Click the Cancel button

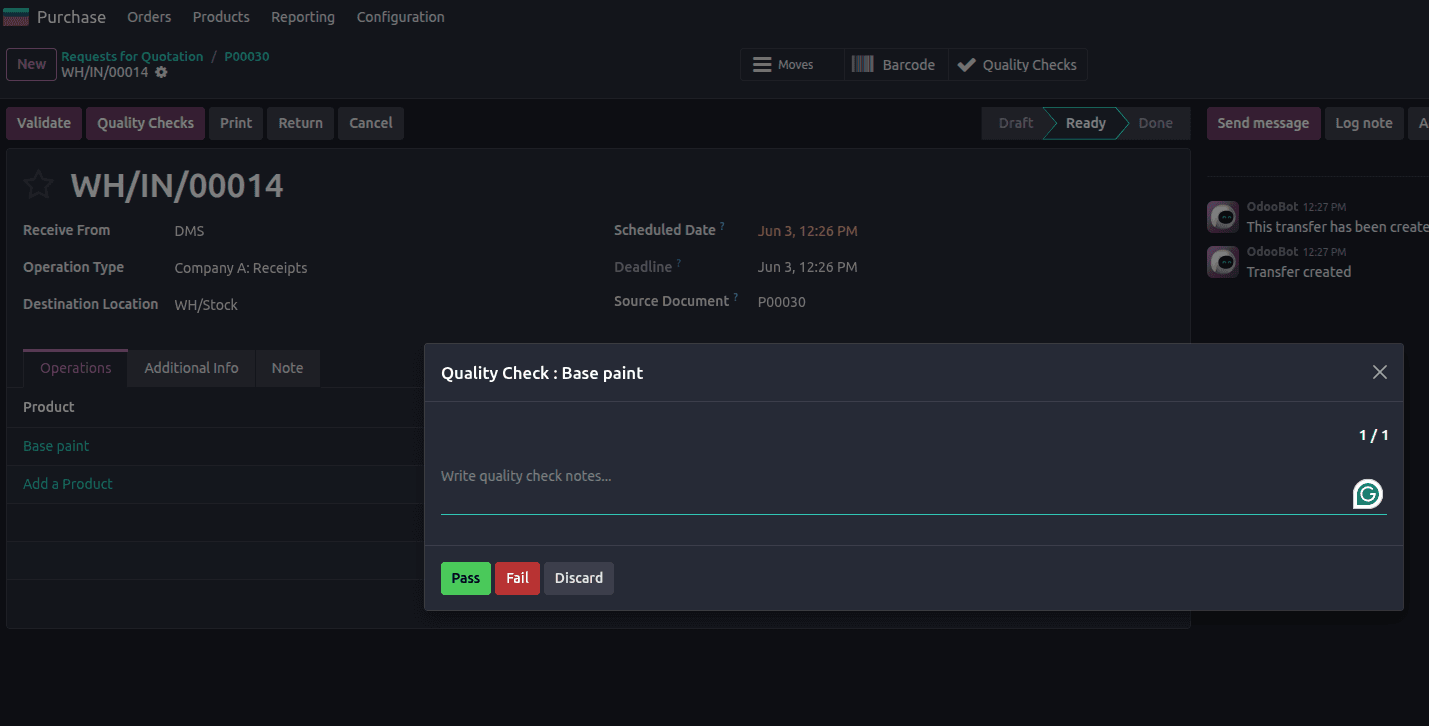point(371,123)
